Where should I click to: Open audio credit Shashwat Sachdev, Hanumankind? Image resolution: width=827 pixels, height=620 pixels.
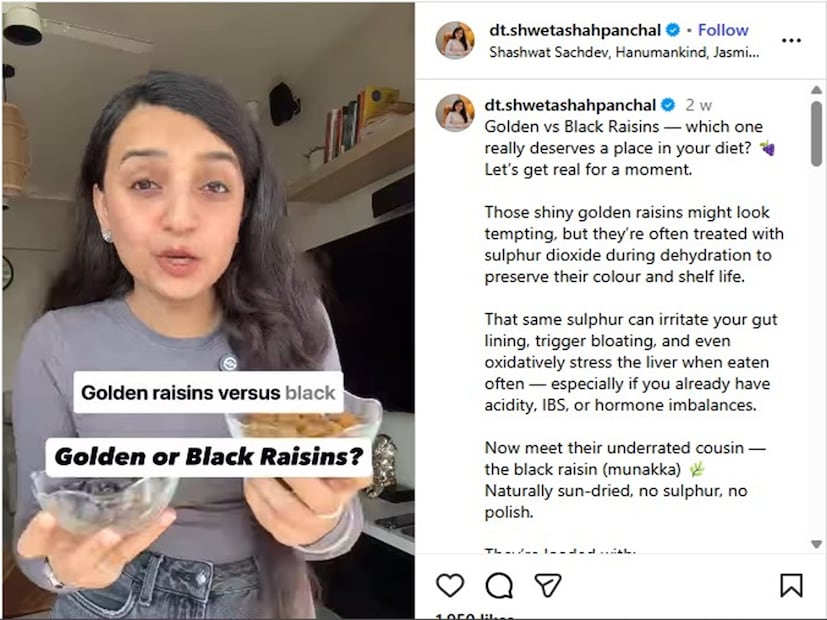click(624, 52)
